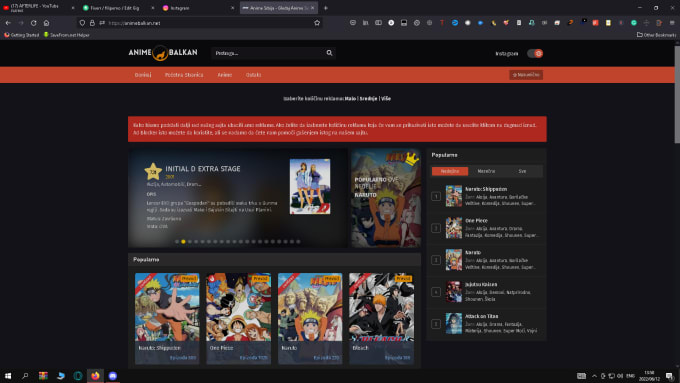The height and width of the screenshot is (383, 680).
Task: Click the Instagram link in site header
Action: coord(507,53)
